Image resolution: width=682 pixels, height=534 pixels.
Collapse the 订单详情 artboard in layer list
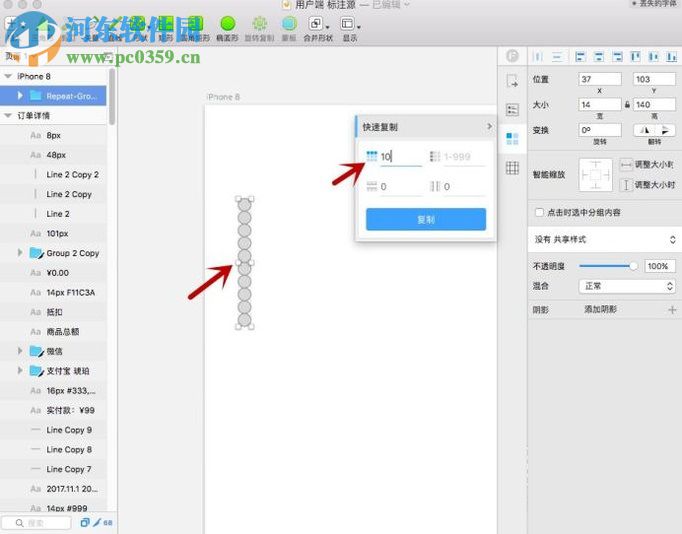click(x=8, y=115)
